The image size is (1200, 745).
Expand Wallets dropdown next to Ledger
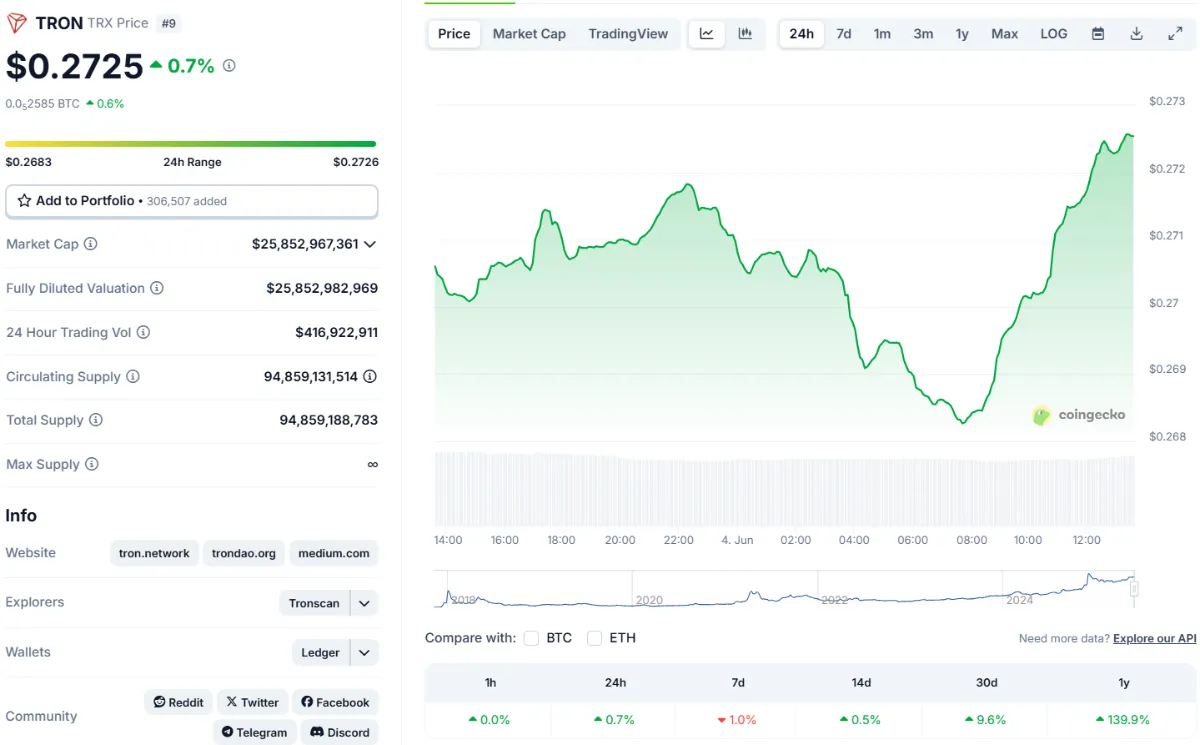tap(364, 653)
